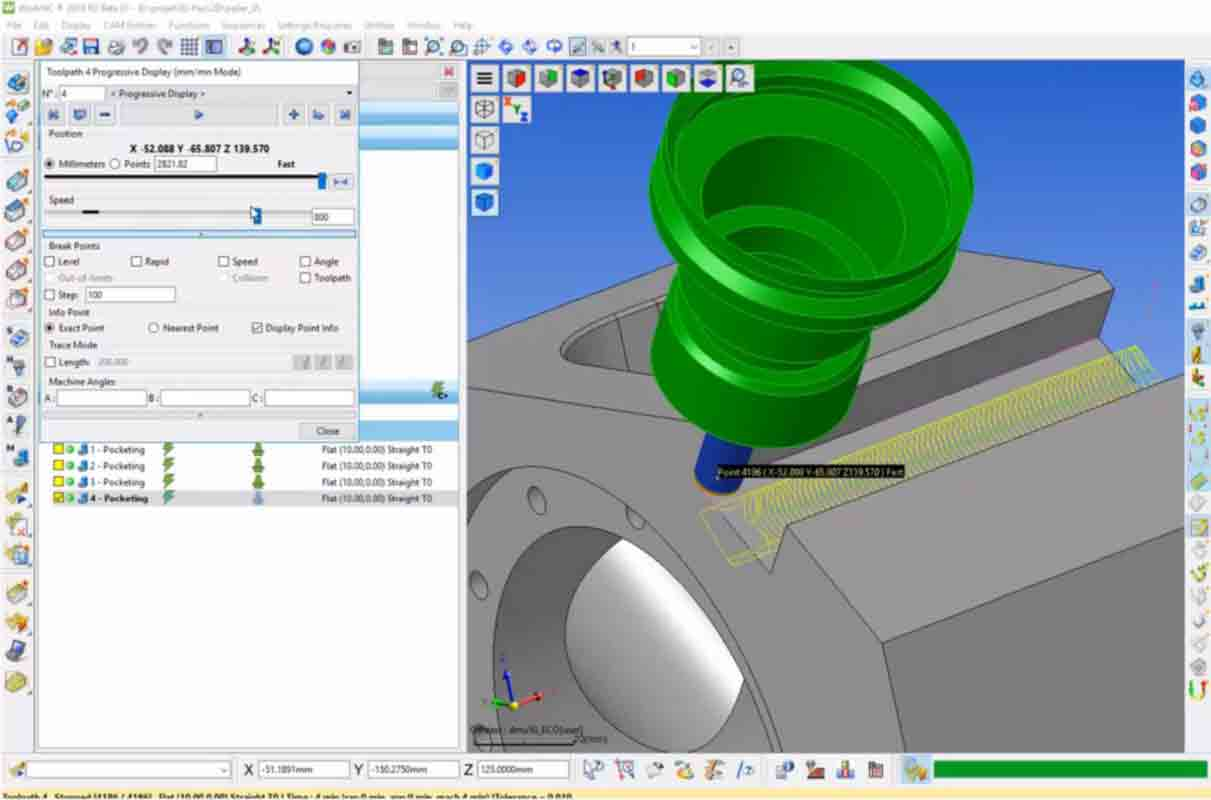Select the isometric wireframe view icon
The width and height of the screenshot is (1211, 800).
pyautogui.click(x=485, y=140)
